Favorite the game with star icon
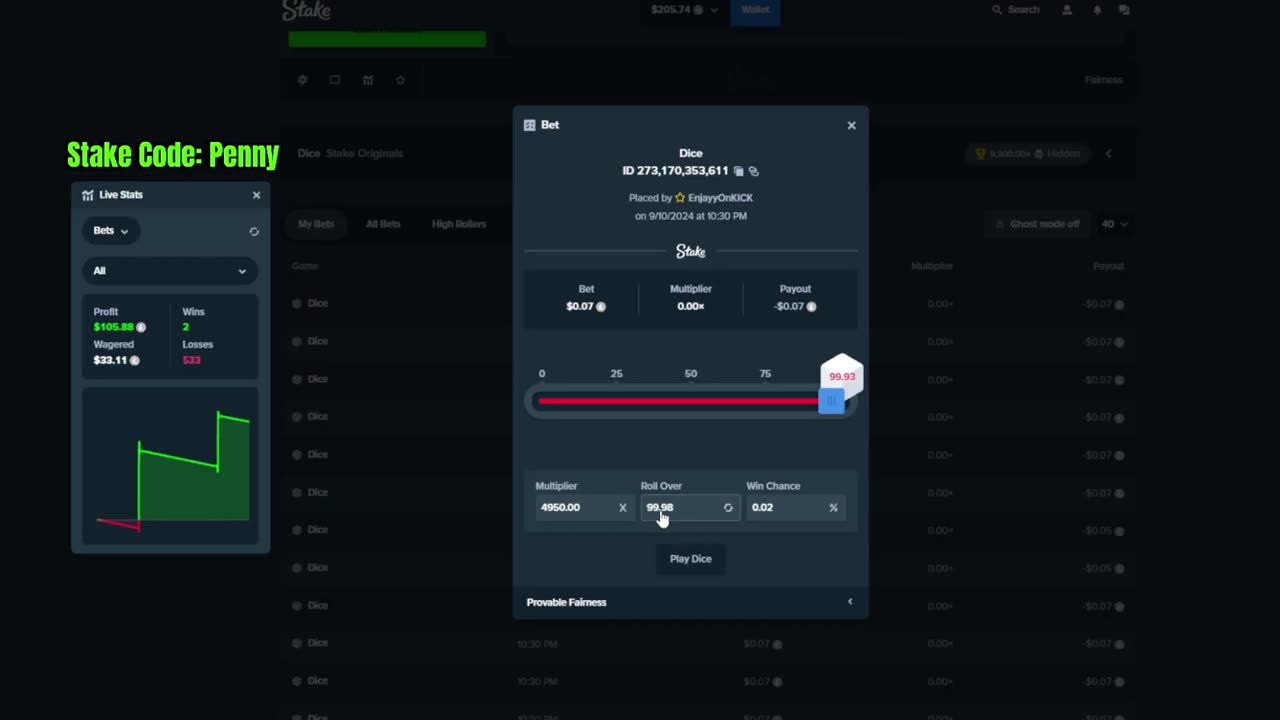Viewport: 1280px width, 720px height. pyautogui.click(x=401, y=80)
